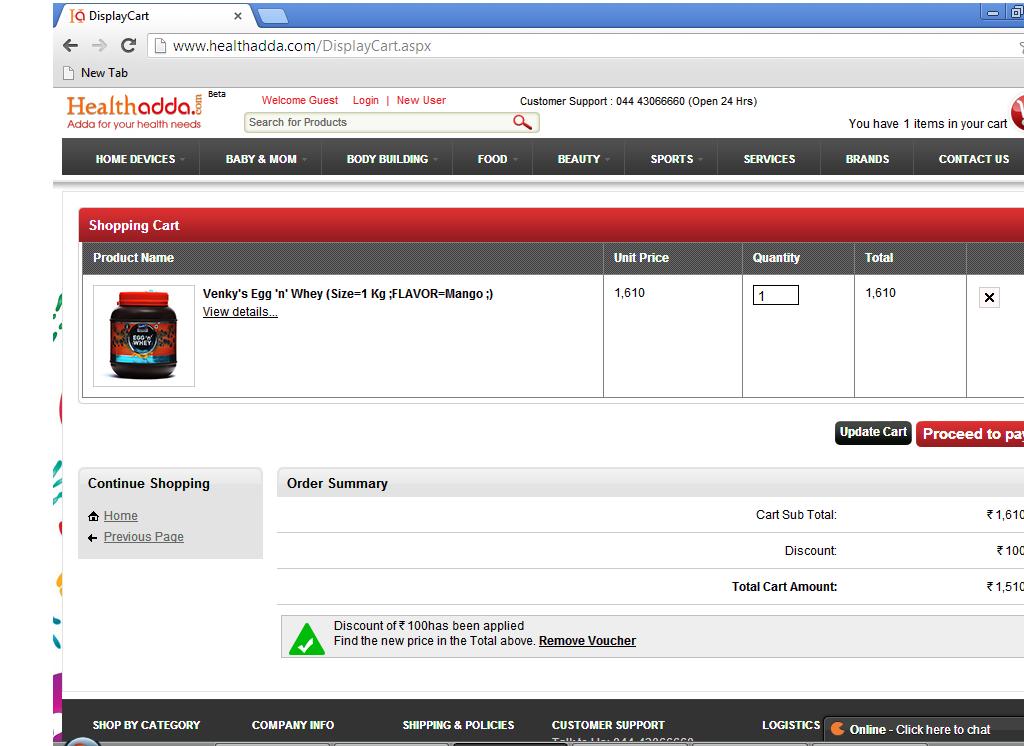Click the Search for Products box
1024x746 pixels.
(378, 122)
